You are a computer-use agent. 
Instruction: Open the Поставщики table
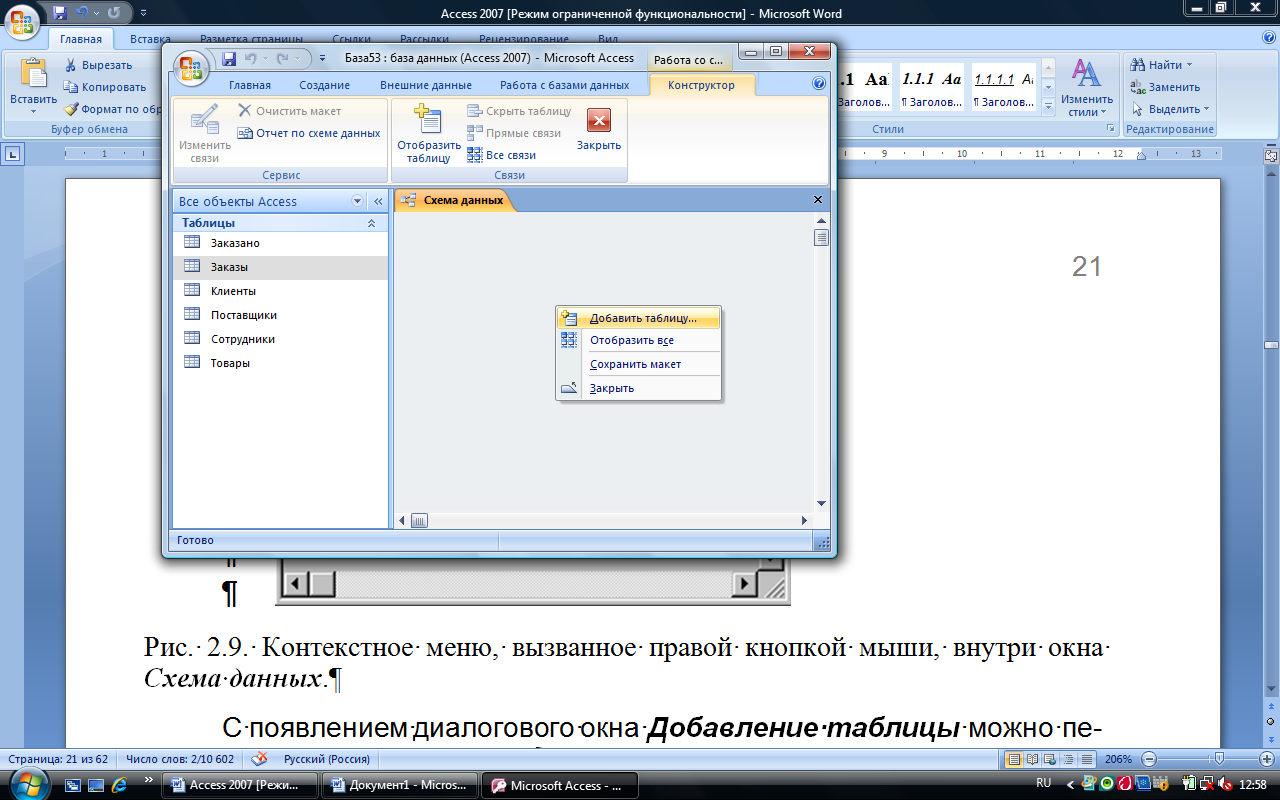(280, 315)
